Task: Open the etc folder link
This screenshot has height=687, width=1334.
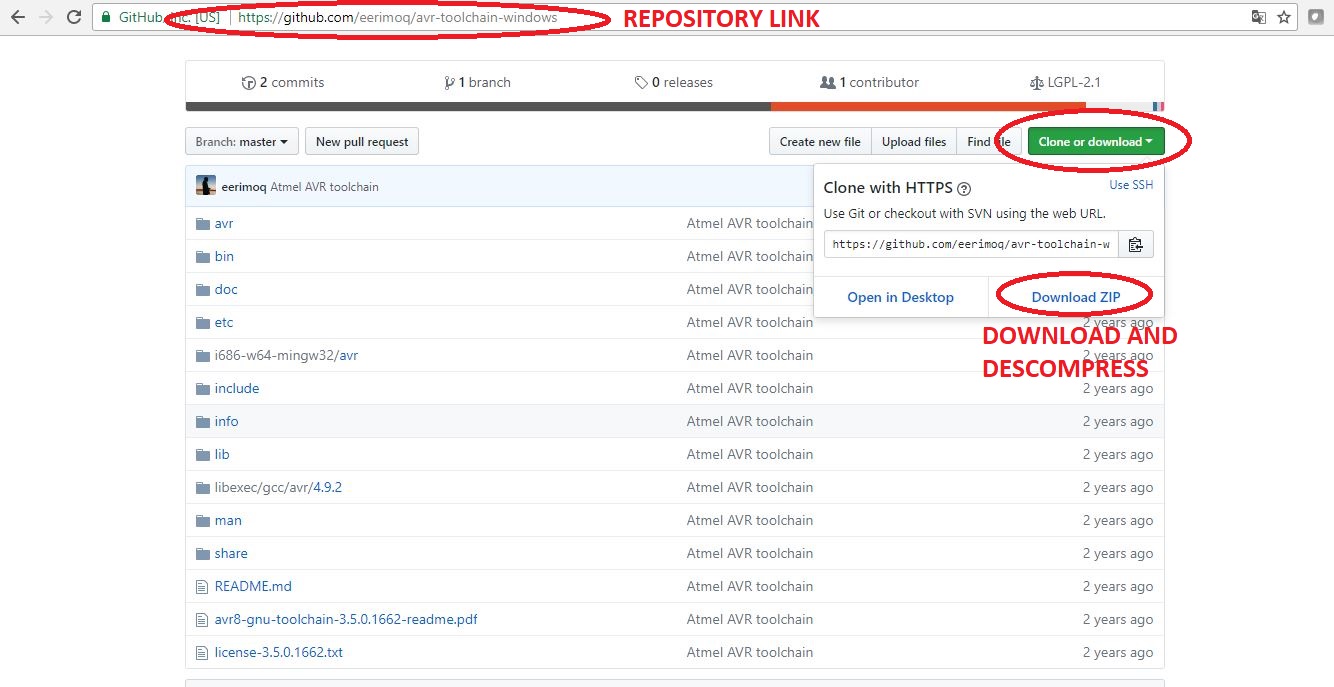Action: click(x=224, y=323)
